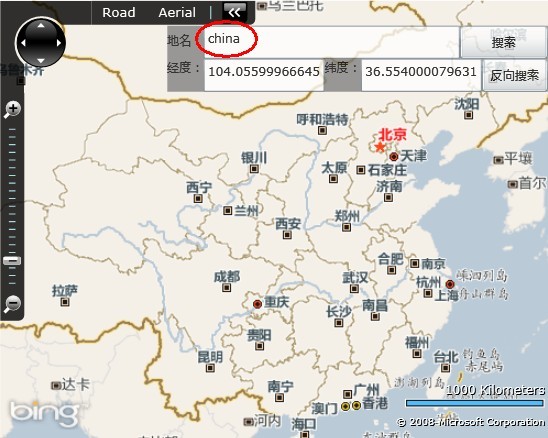Click the 银川 city marker

[x=254, y=169]
